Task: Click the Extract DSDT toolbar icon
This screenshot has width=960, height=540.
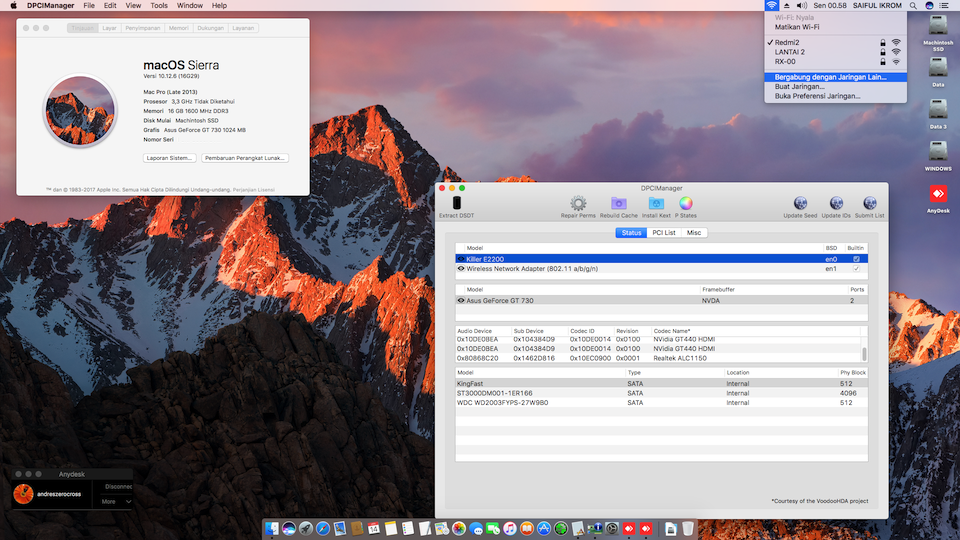Action: pyautogui.click(x=457, y=203)
